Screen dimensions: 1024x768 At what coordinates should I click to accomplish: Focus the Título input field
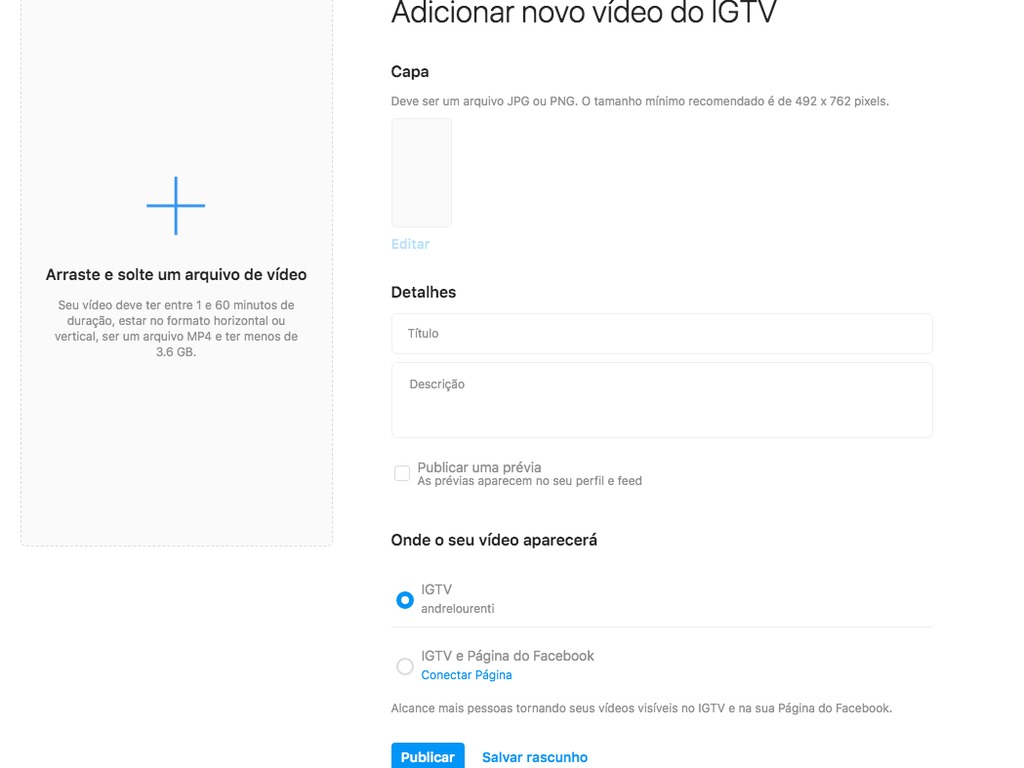pos(662,334)
